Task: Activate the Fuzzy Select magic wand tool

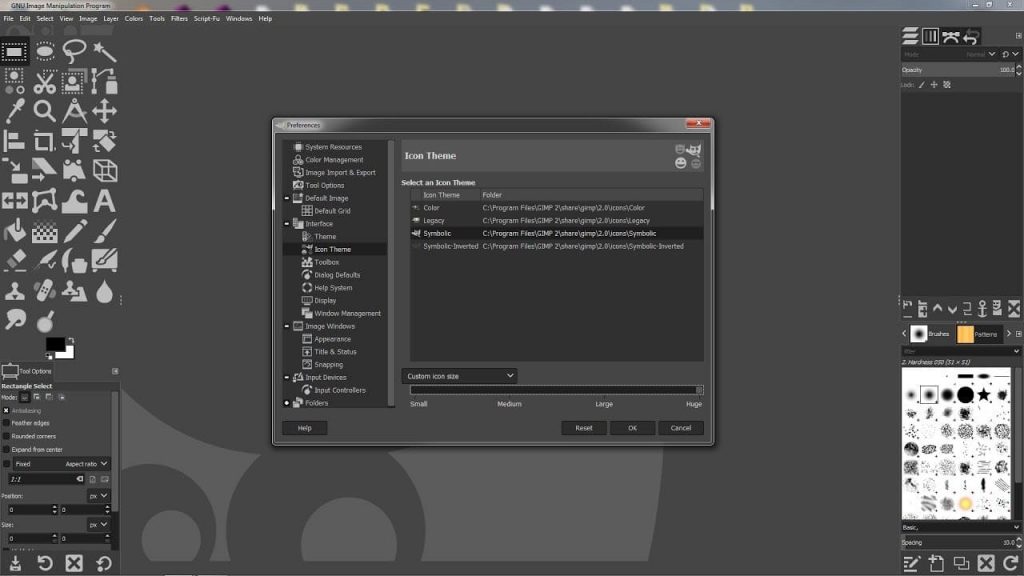Action: click(104, 52)
